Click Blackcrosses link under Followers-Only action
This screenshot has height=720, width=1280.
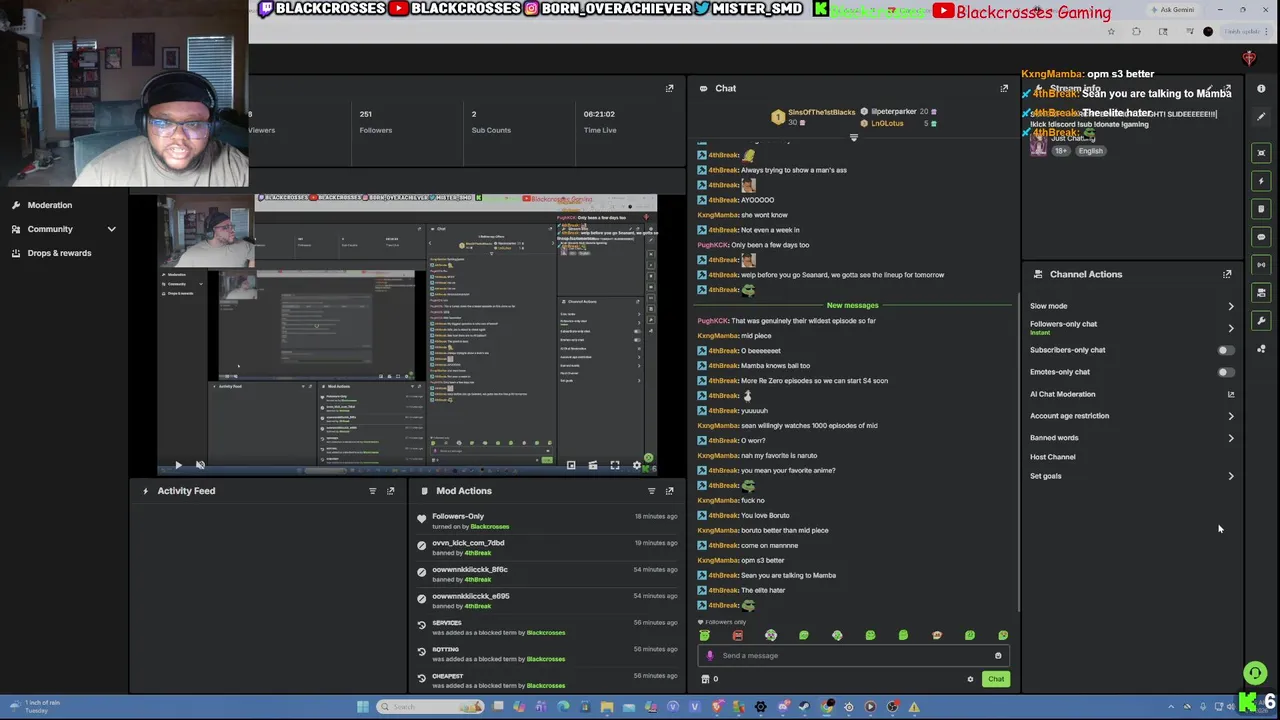[490, 527]
